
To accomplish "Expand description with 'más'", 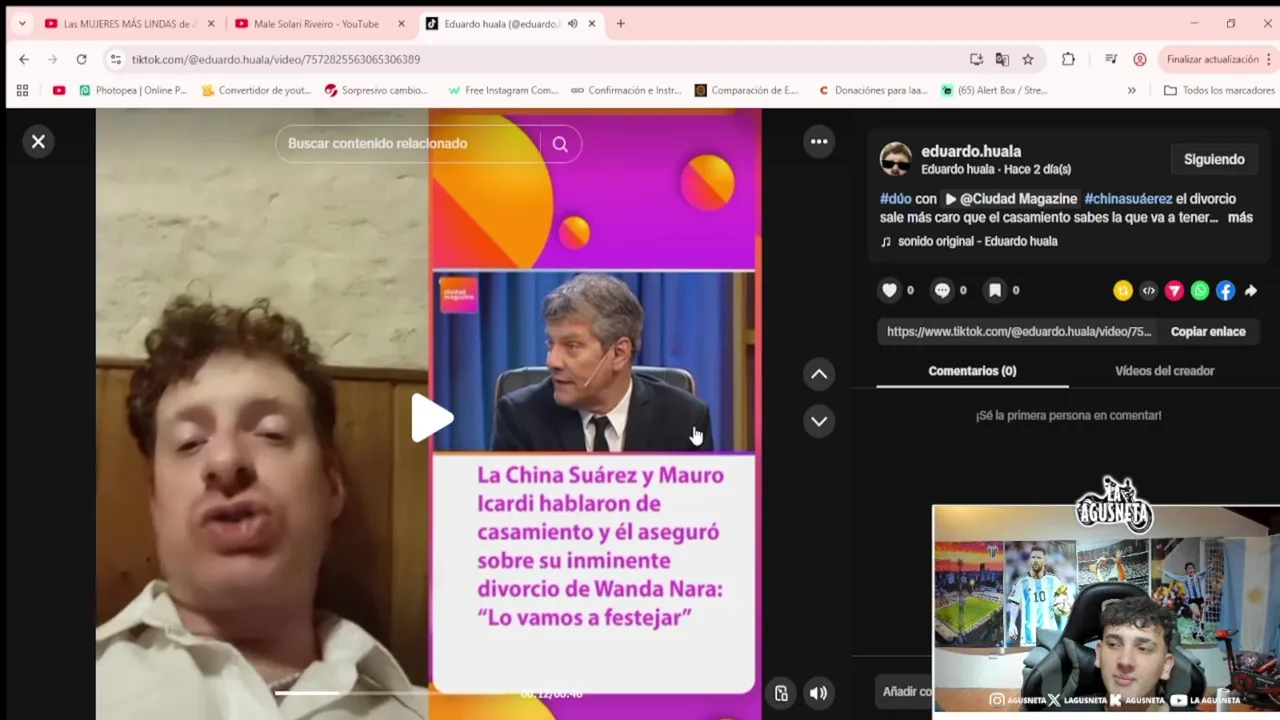I will pos(1240,217).
